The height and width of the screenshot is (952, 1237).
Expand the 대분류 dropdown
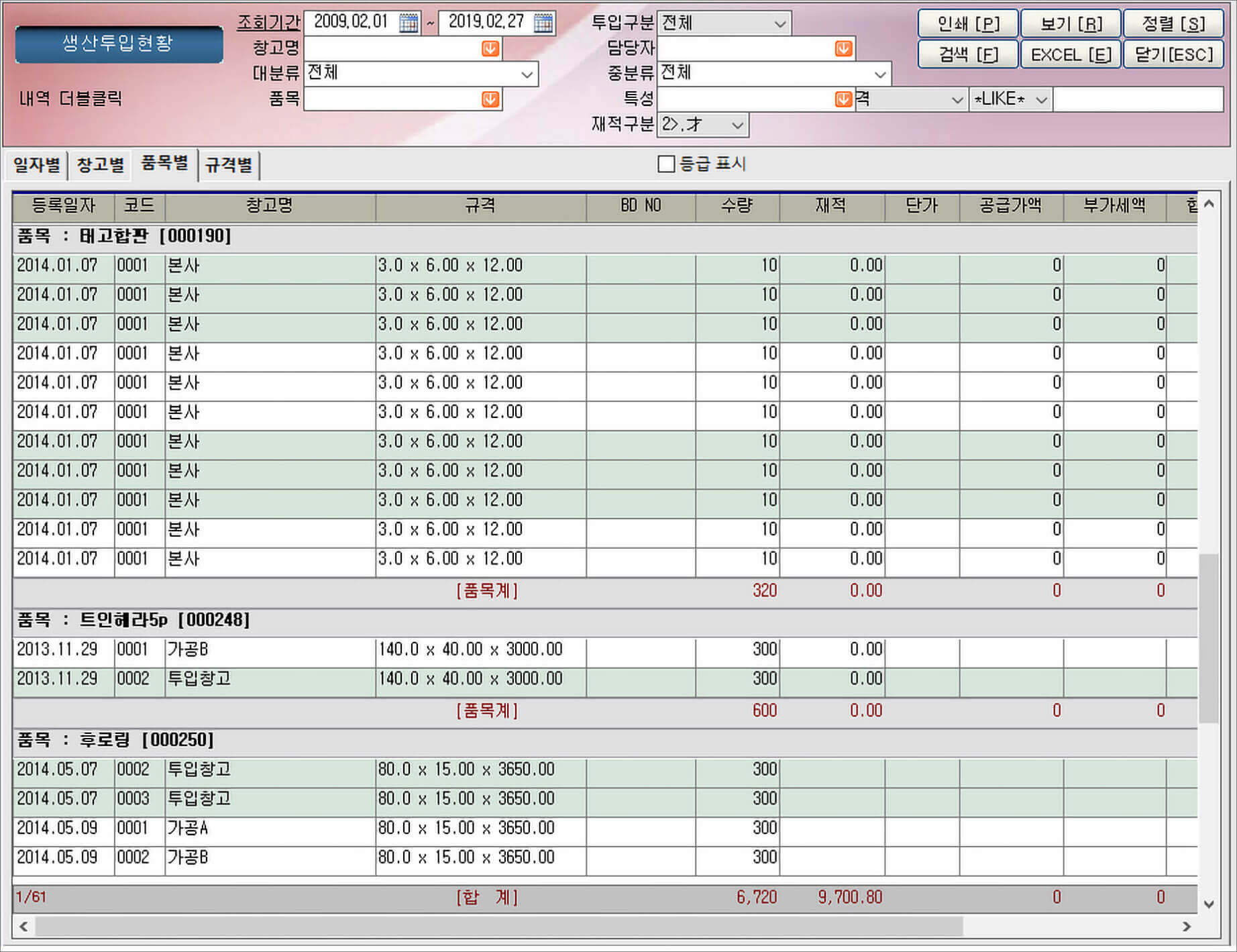point(527,74)
